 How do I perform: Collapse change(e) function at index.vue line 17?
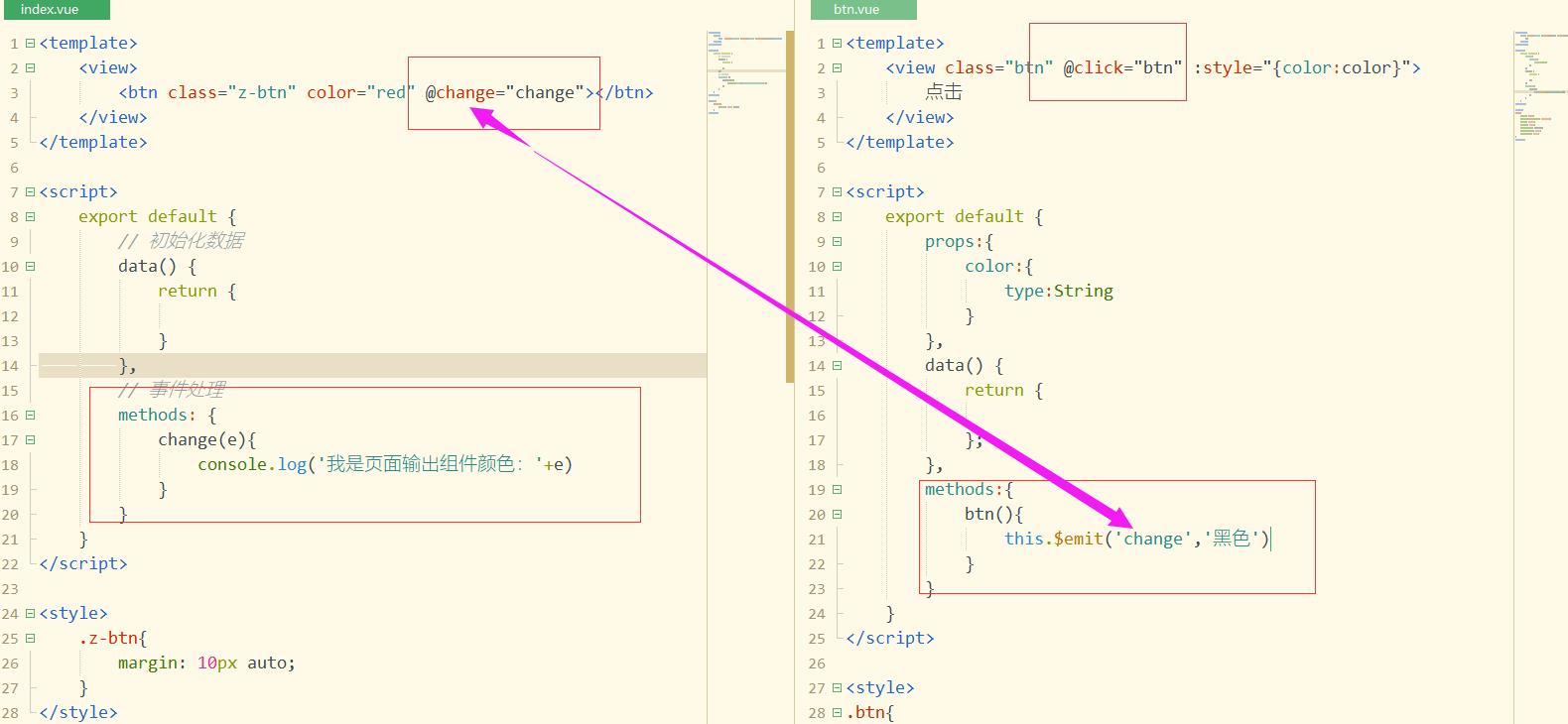(x=30, y=440)
